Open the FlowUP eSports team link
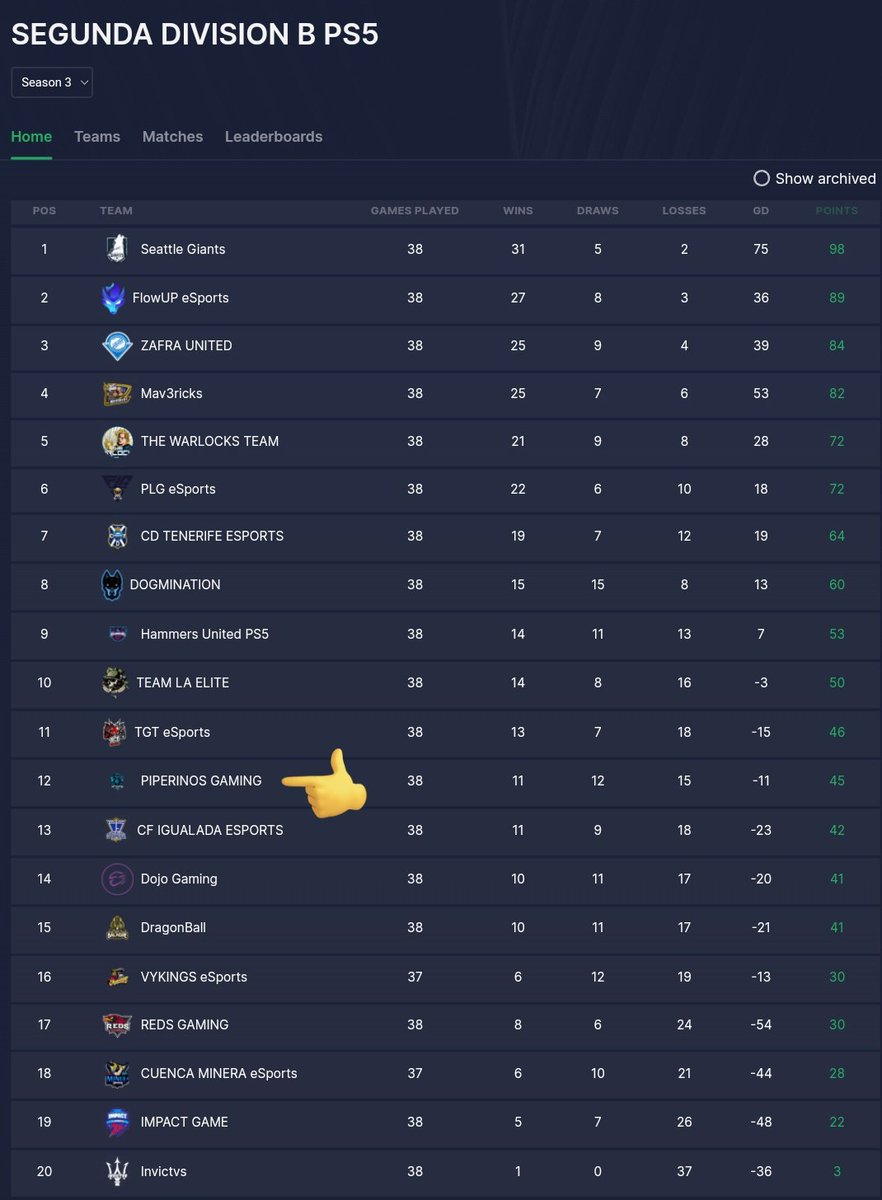 coord(180,297)
